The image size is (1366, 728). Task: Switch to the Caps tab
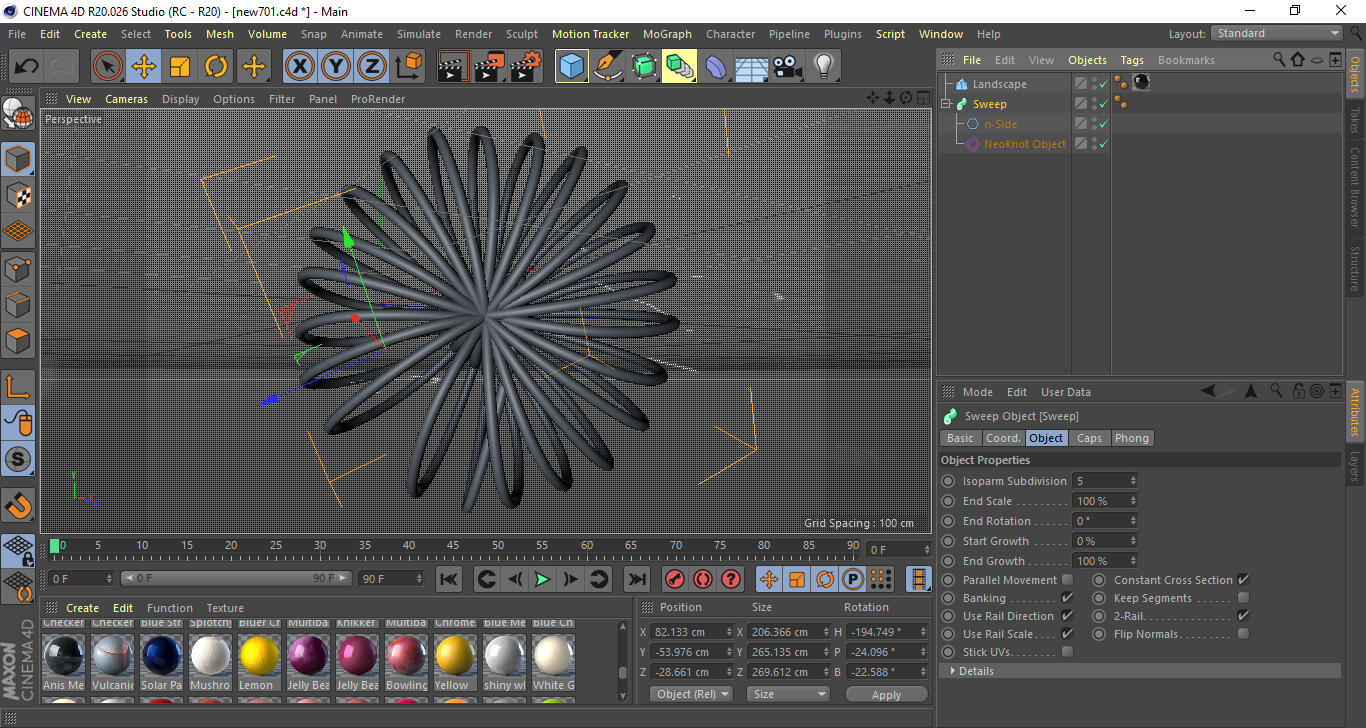[1089, 438]
